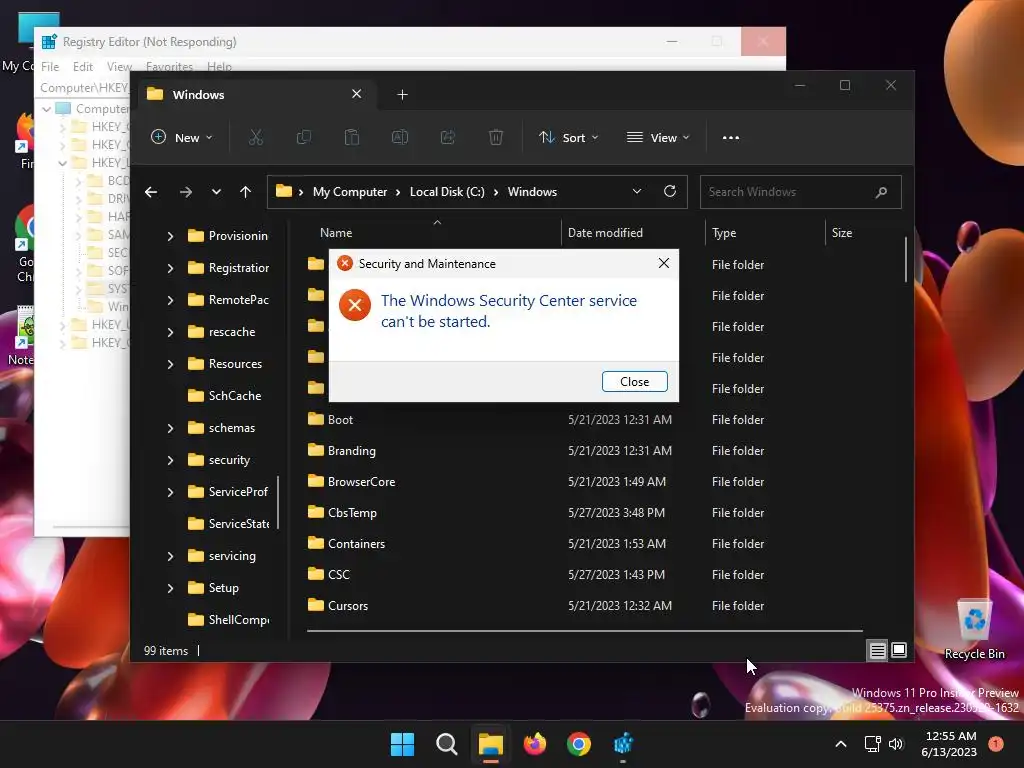Screen dimensions: 1024x768
Task: Click the Delete trash icon in Explorer toolbar
Action: point(496,138)
